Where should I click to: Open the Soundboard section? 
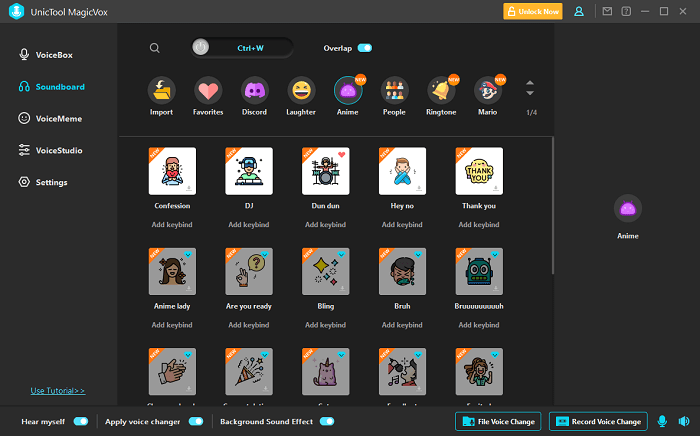52,87
